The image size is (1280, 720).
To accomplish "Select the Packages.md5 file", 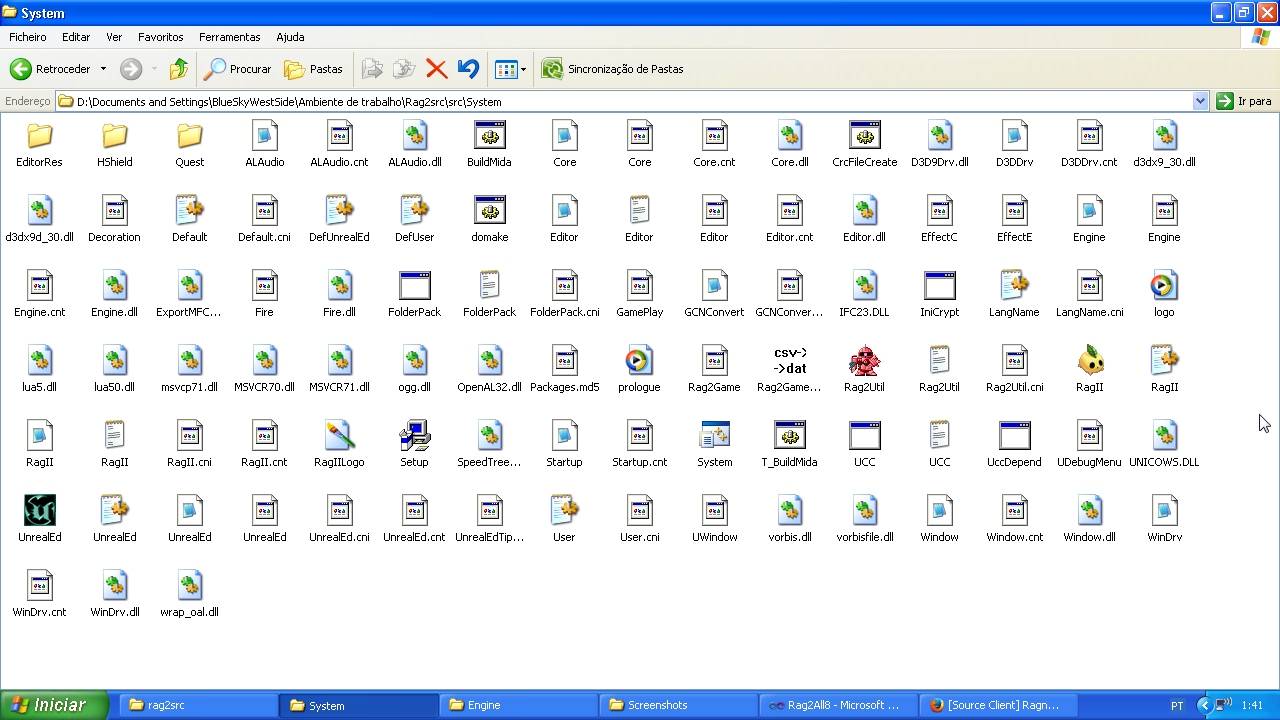I will point(564,369).
